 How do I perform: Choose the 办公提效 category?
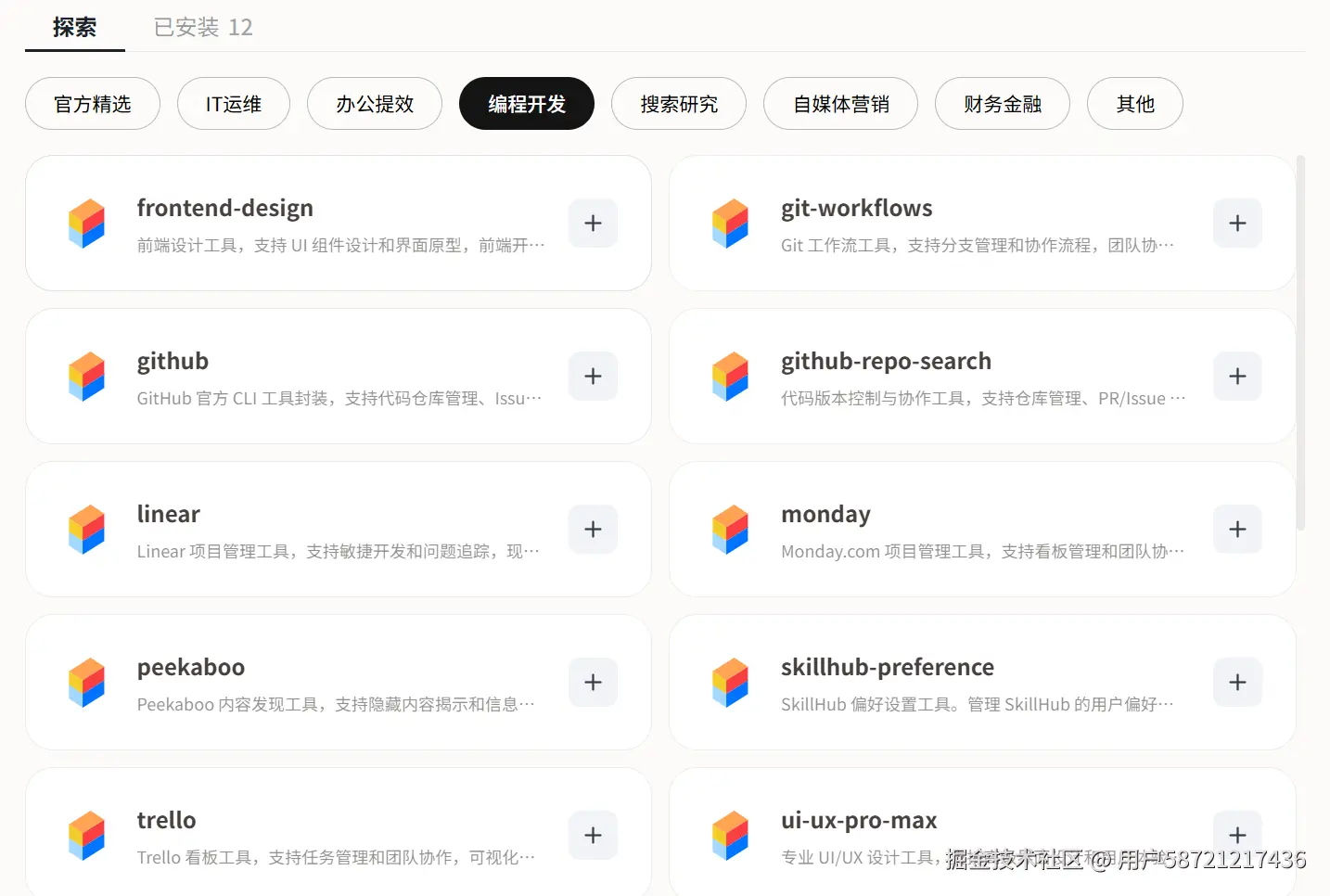[375, 104]
